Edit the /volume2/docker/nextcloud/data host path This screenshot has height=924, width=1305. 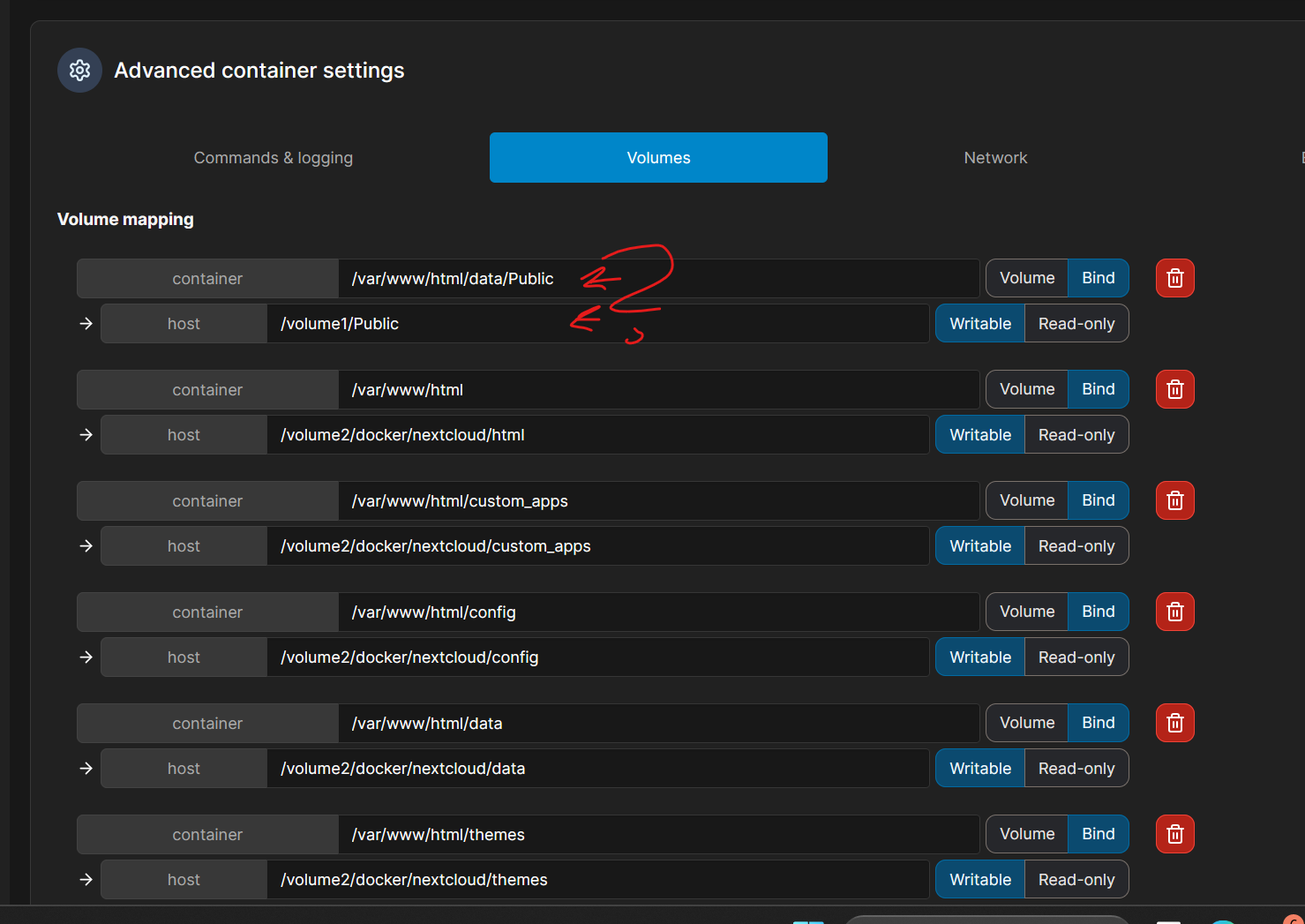point(596,769)
